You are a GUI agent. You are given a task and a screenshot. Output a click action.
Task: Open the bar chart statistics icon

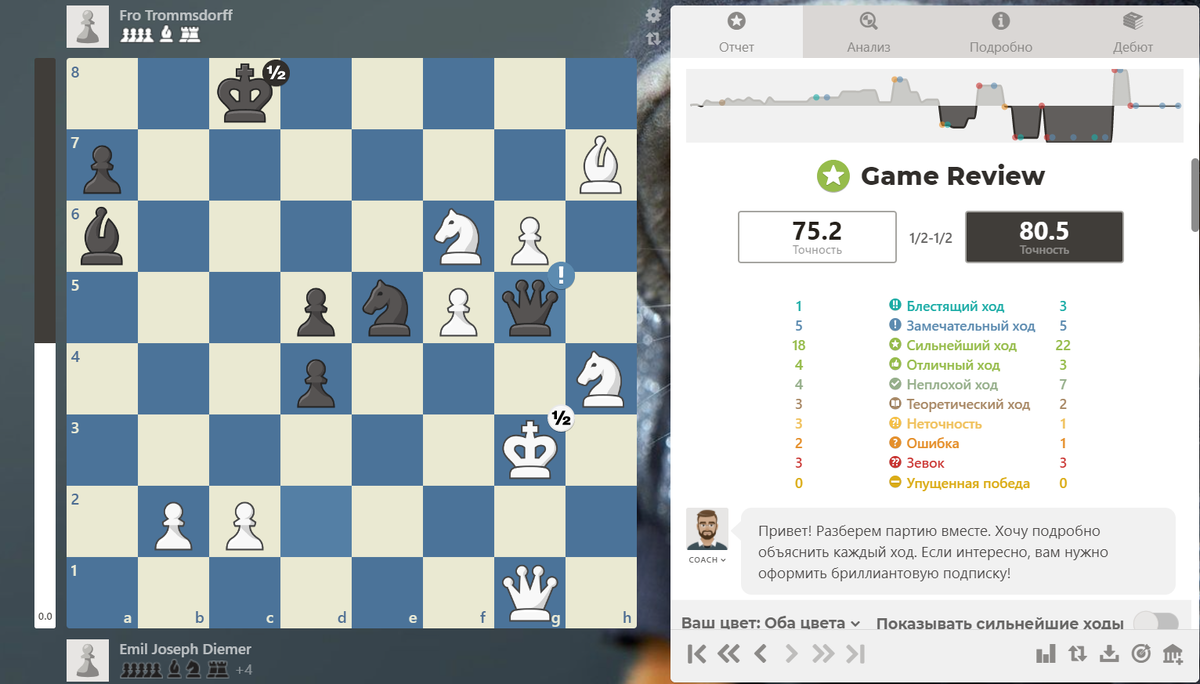click(x=1046, y=654)
